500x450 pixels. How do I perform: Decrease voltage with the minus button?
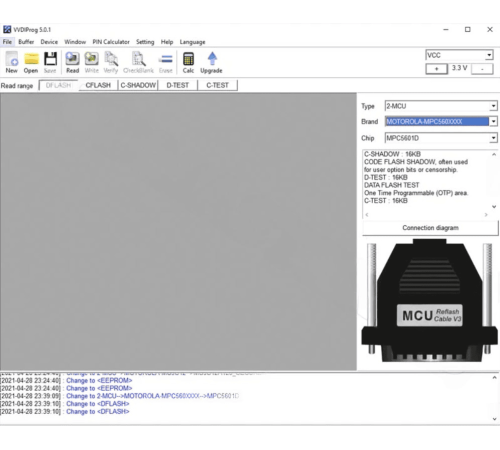coord(482,69)
